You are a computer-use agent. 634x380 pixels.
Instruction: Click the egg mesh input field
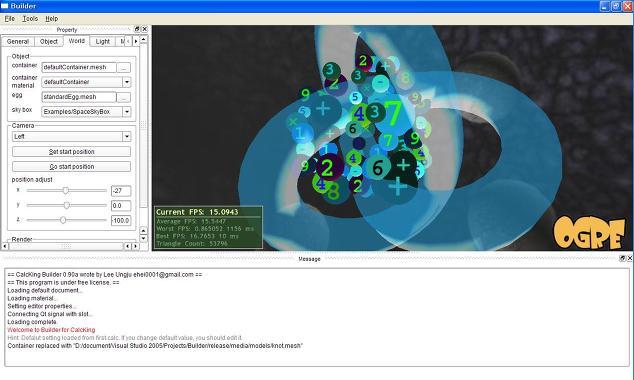(x=79, y=97)
